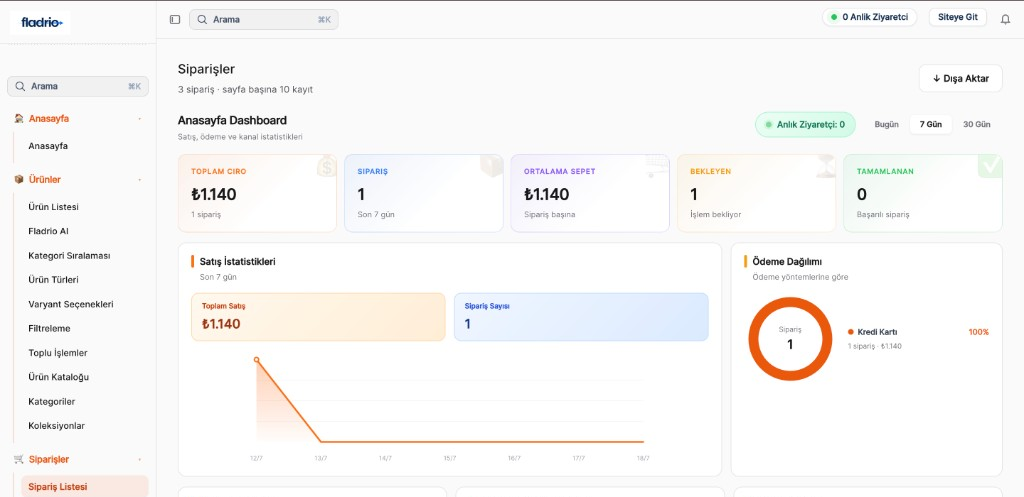
Task: Select the 30 Gün time range
Action: [x=976, y=124]
